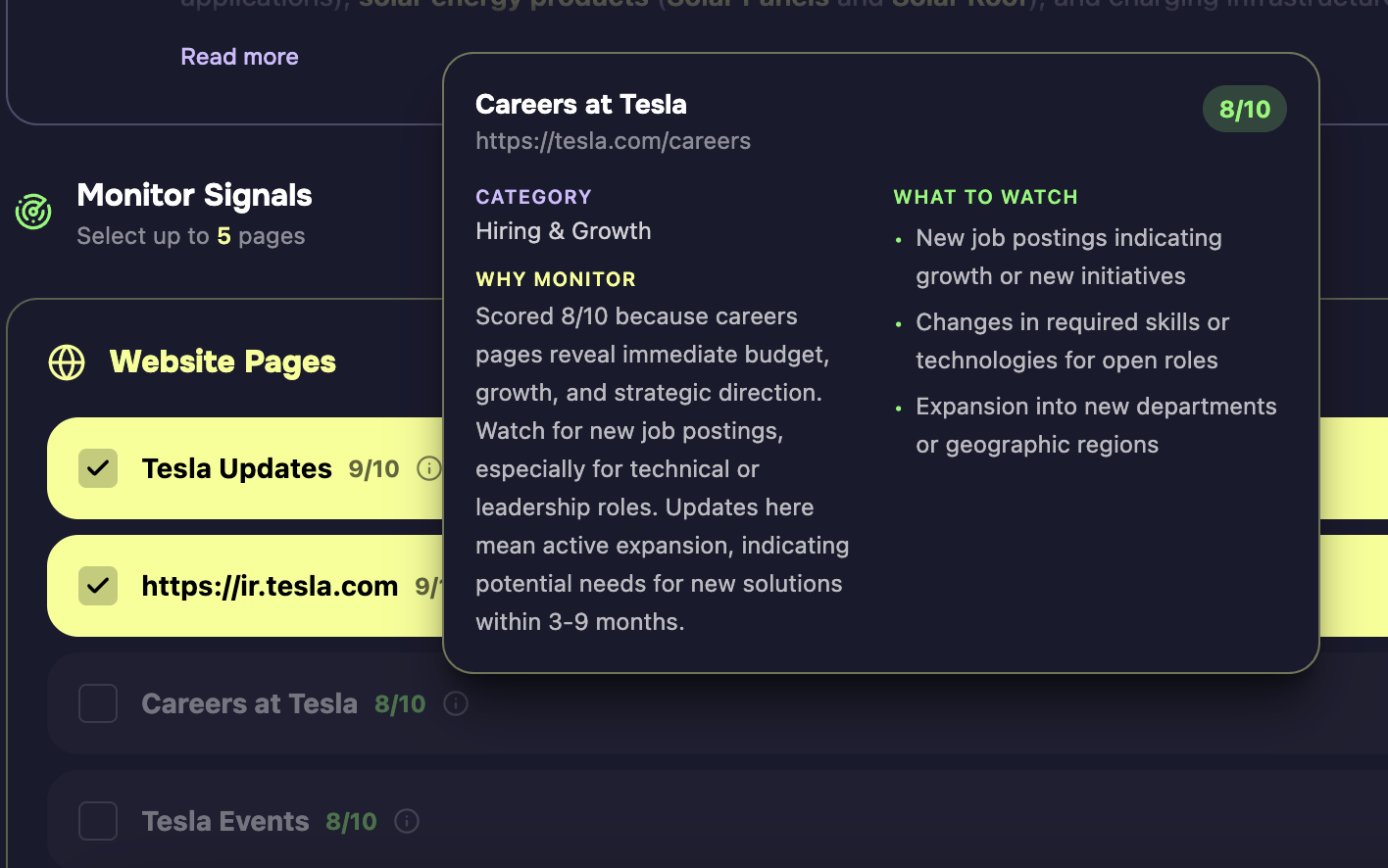Image resolution: width=1388 pixels, height=868 pixels.
Task: Click the Website Pages section heading
Action: (x=223, y=362)
